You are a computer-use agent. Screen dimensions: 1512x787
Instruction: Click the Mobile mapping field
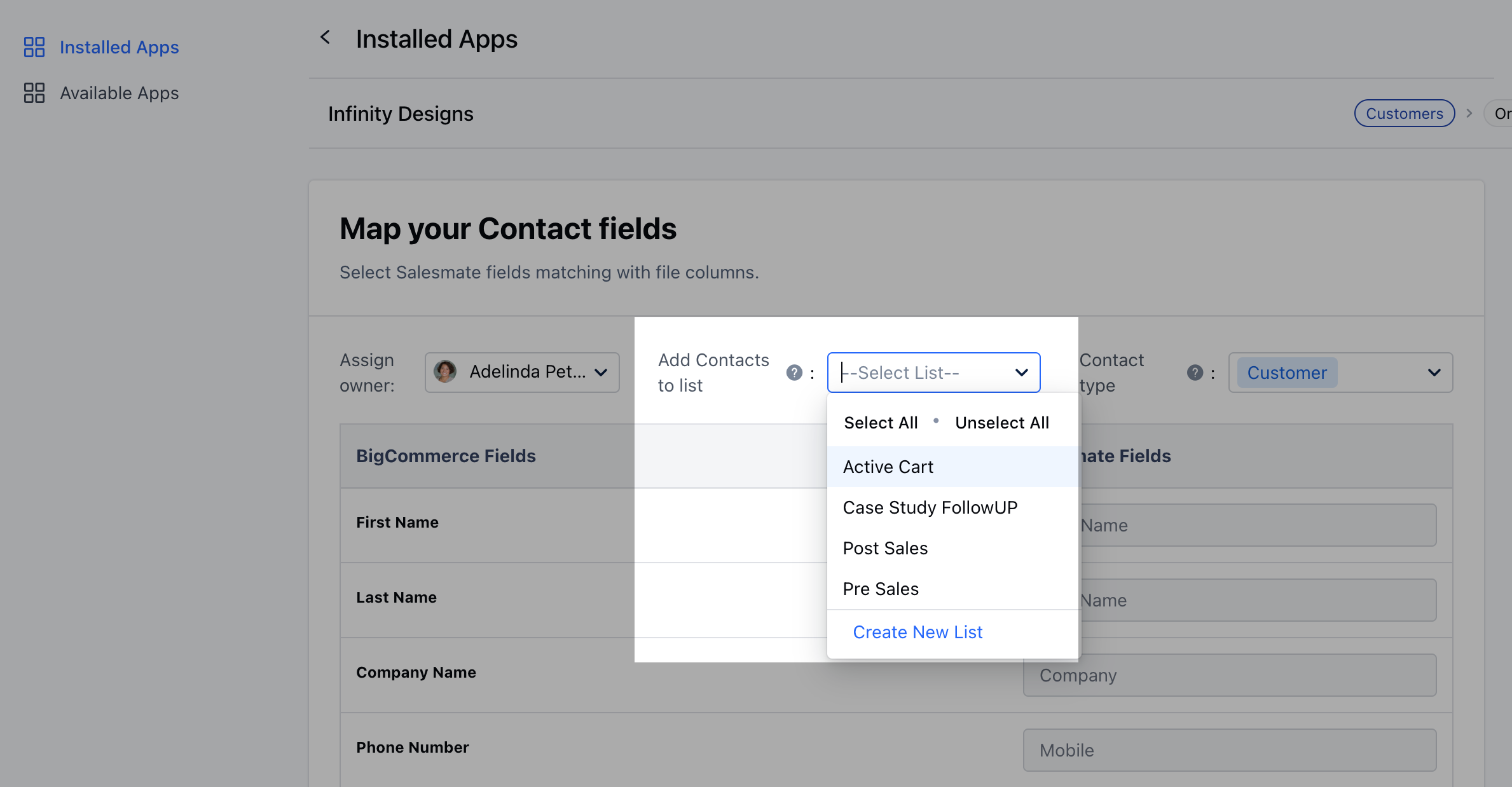pos(1229,750)
